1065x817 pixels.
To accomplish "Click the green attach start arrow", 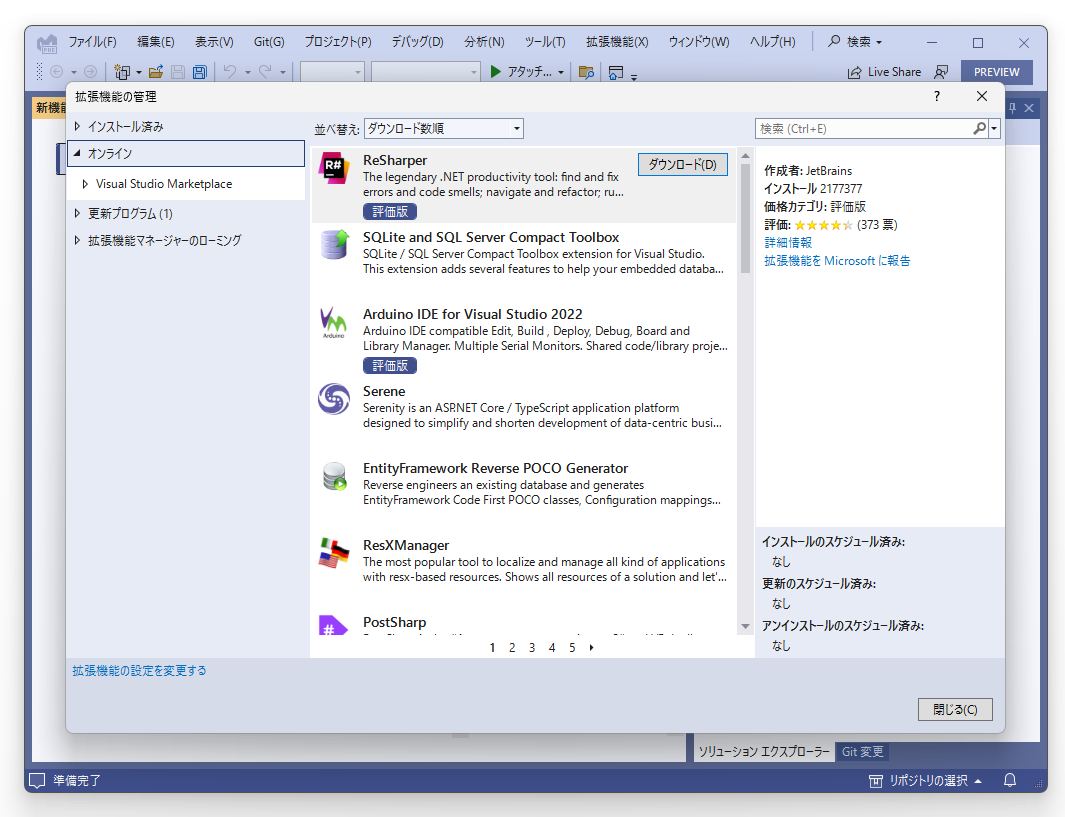I will 496,71.
